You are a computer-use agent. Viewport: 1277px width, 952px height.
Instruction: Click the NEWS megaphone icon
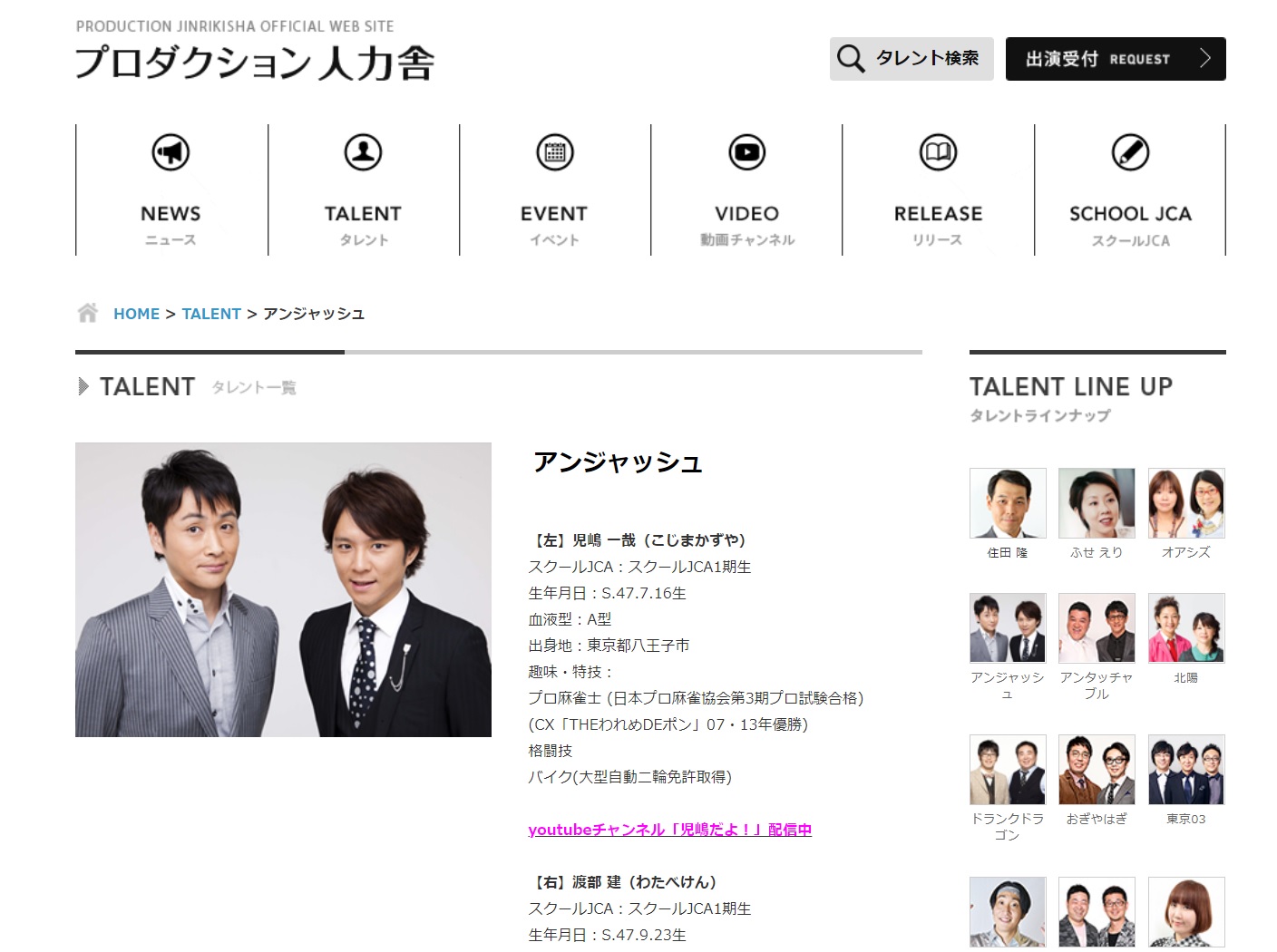point(171,152)
